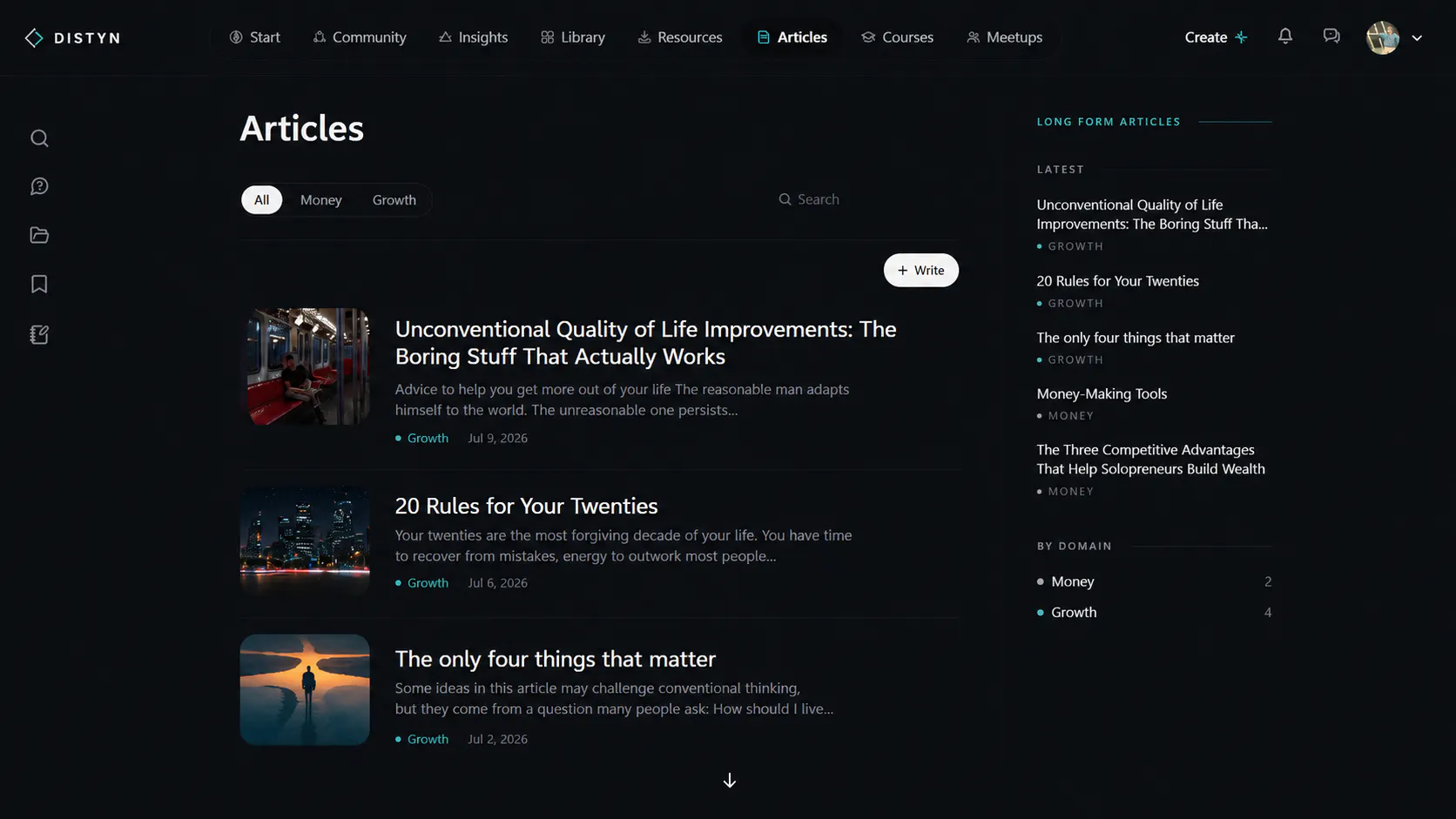
Task: Open sidebar latest link 20 Rules for Your Twenties
Action: (x=1117, y=281)
